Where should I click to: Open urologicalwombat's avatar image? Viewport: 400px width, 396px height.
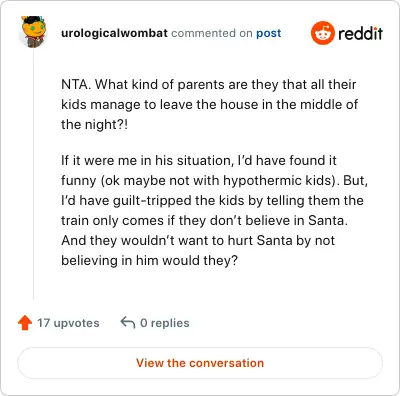click(33, 32)
